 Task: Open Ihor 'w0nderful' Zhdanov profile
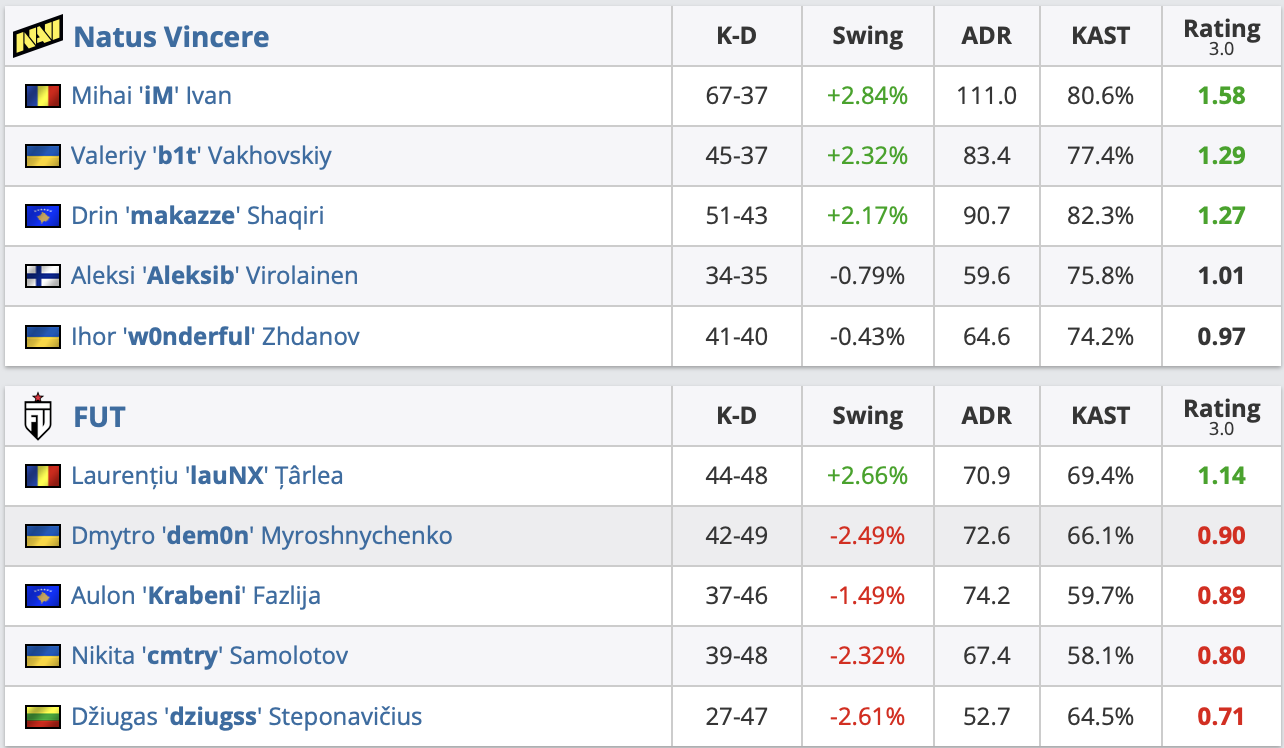(x=215, y=336)
